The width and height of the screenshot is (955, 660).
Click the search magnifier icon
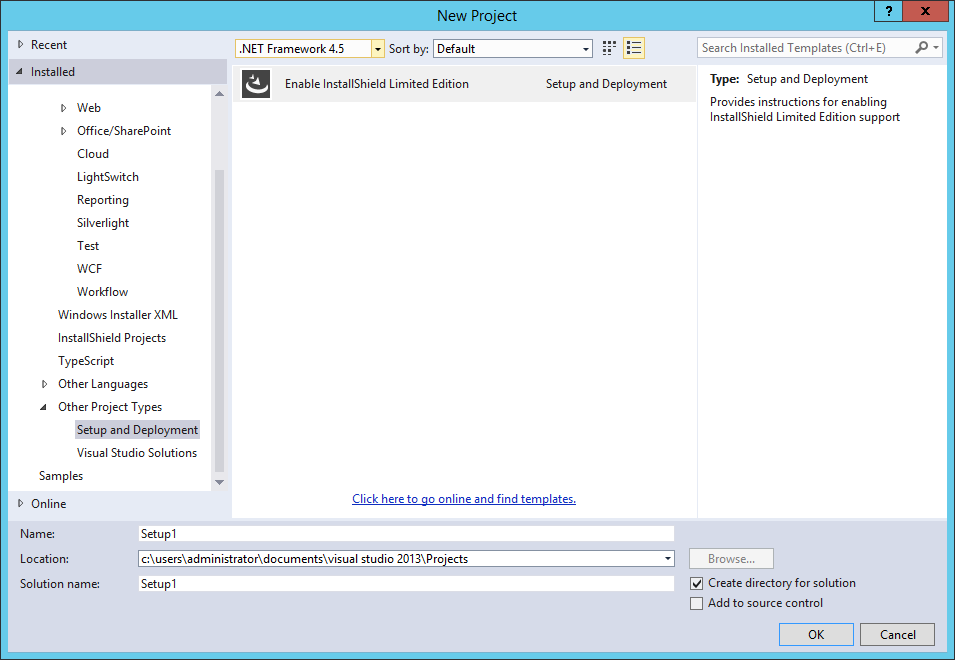922,47
